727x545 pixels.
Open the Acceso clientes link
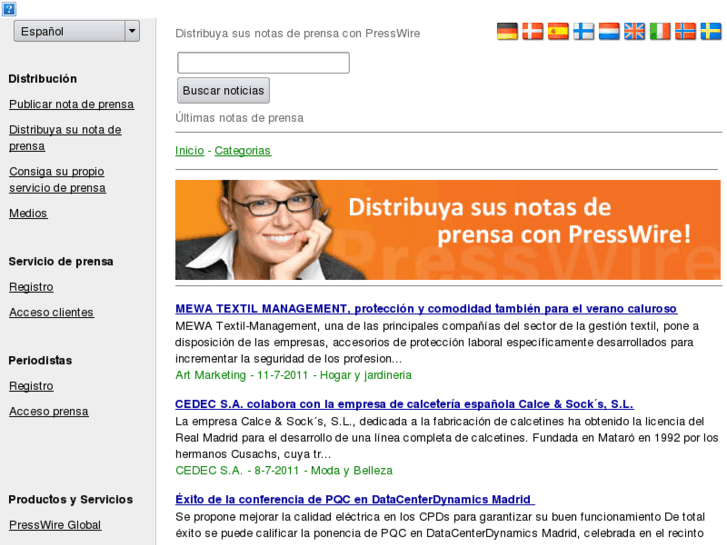tap(51, 313)
